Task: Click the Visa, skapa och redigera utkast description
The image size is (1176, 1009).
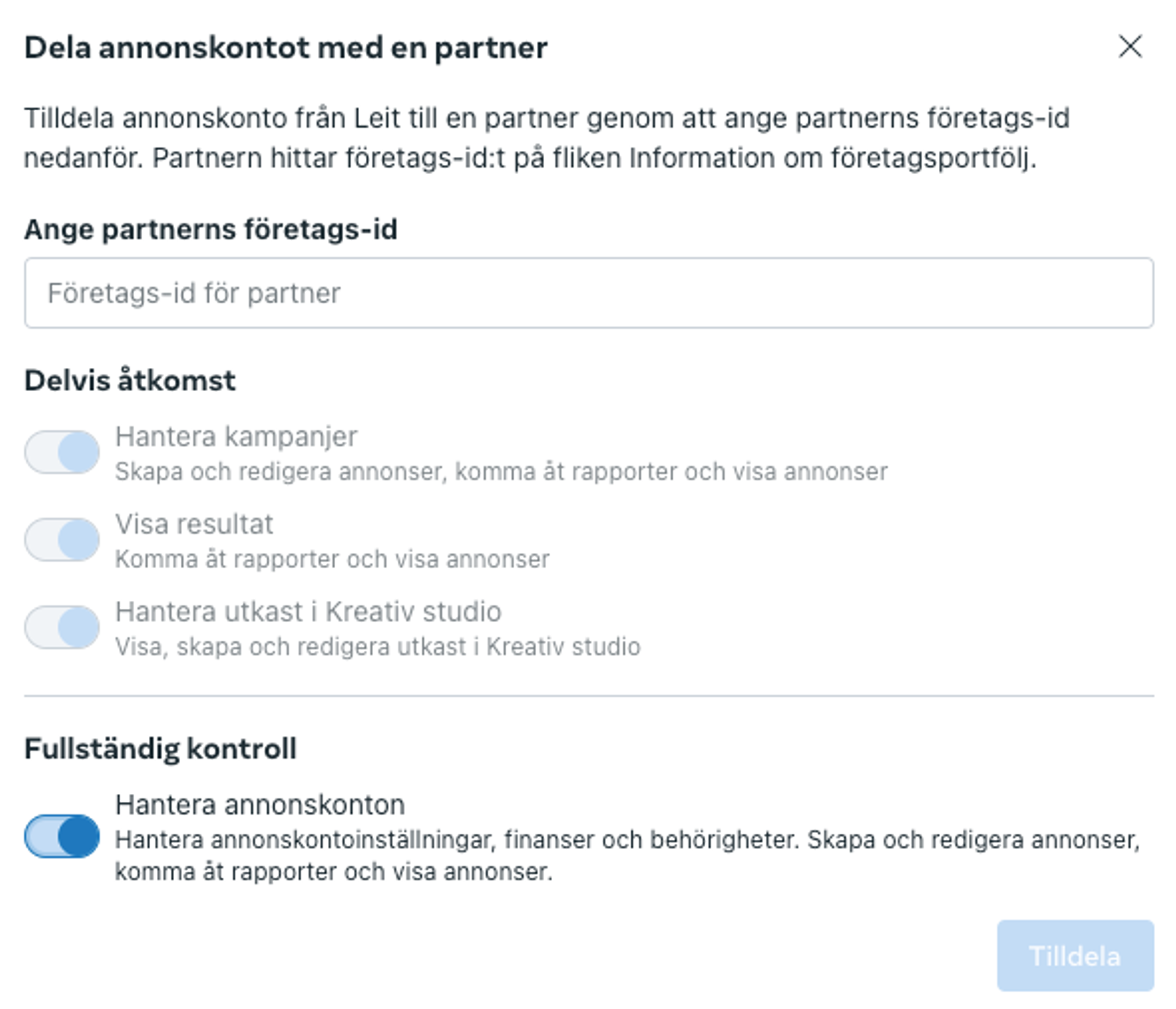Action: (x=377, y=647)
